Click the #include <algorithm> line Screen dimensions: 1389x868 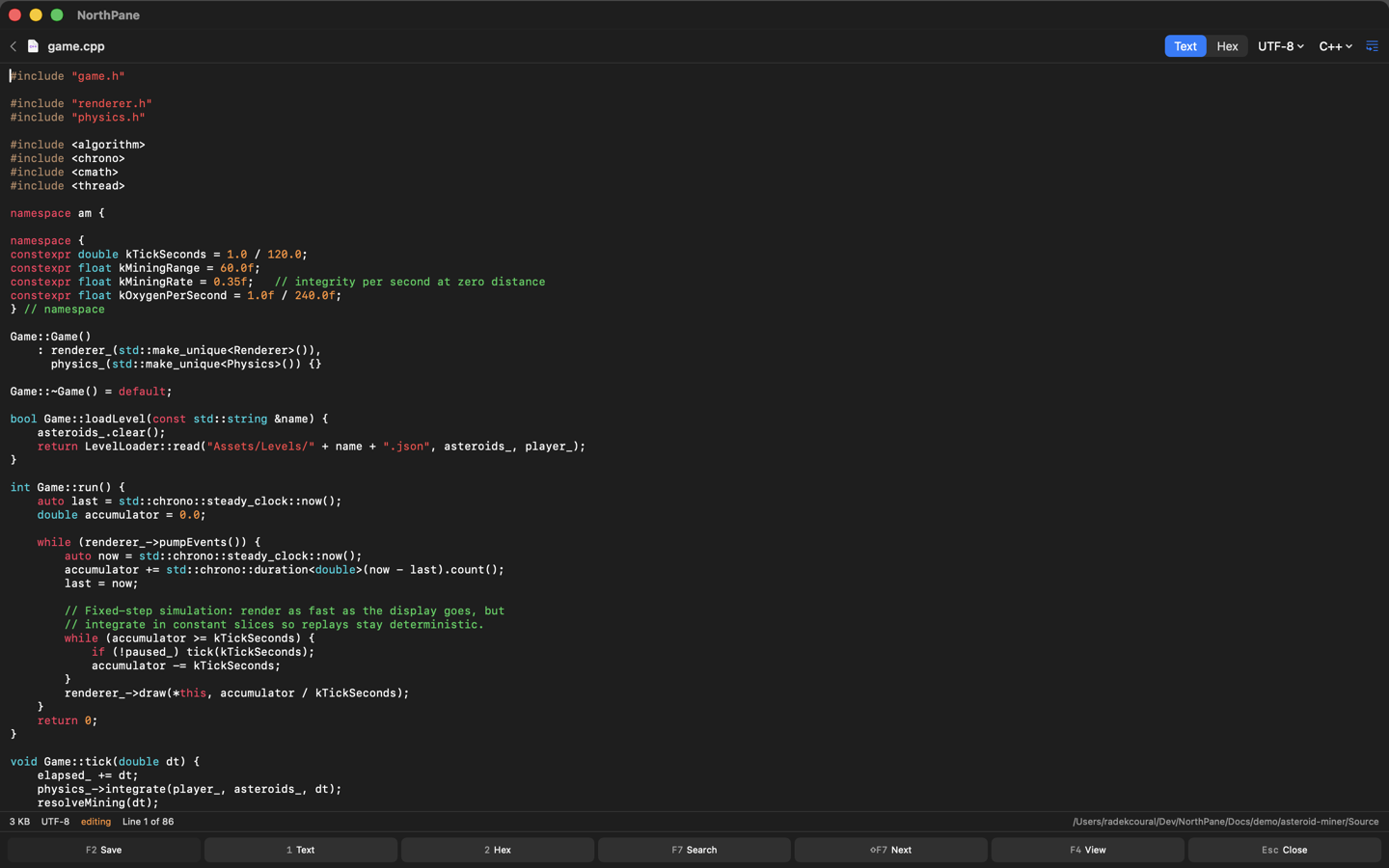click(x=77, y=145)
